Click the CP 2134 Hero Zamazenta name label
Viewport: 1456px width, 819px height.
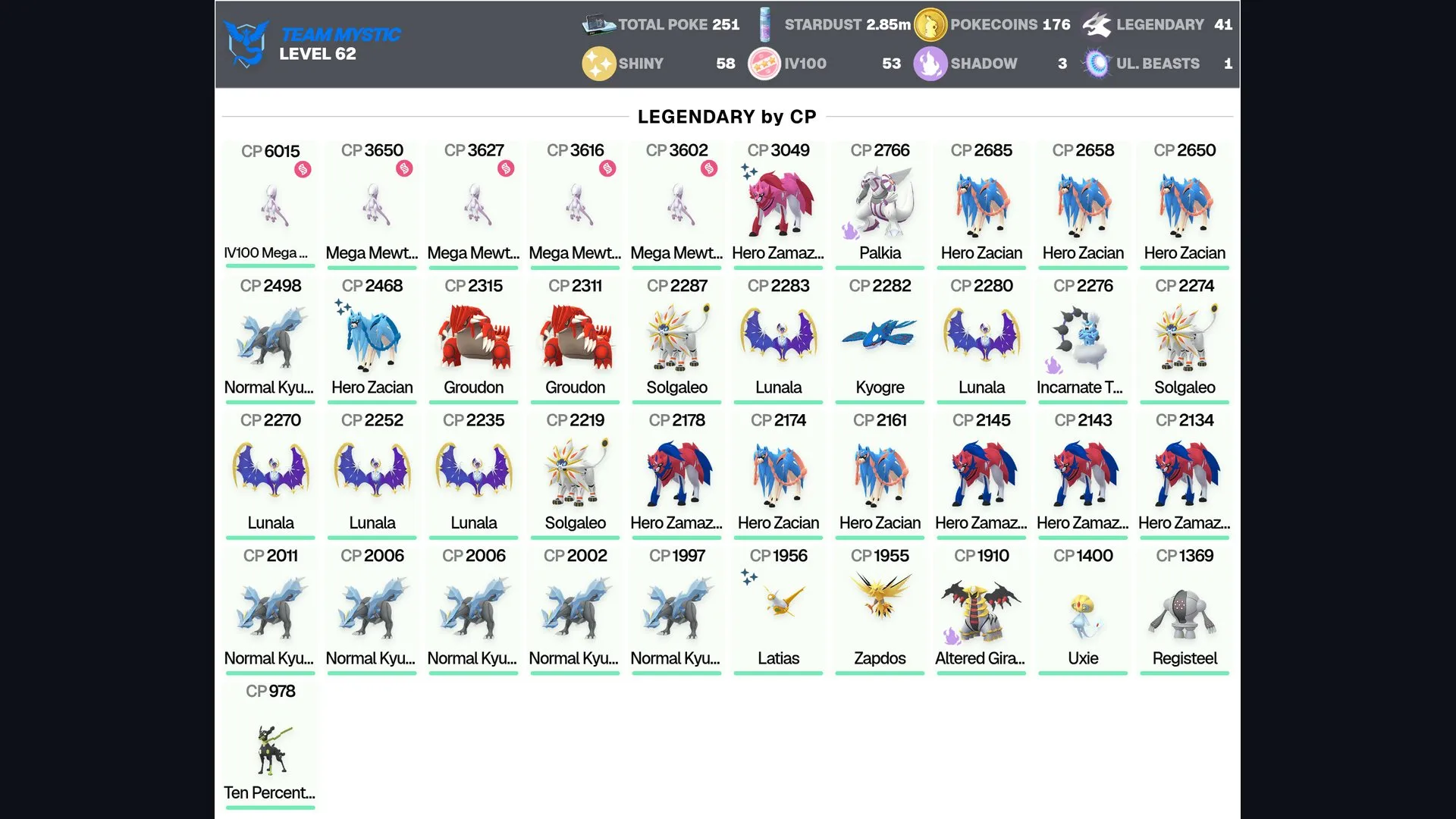click(1185, 522)
